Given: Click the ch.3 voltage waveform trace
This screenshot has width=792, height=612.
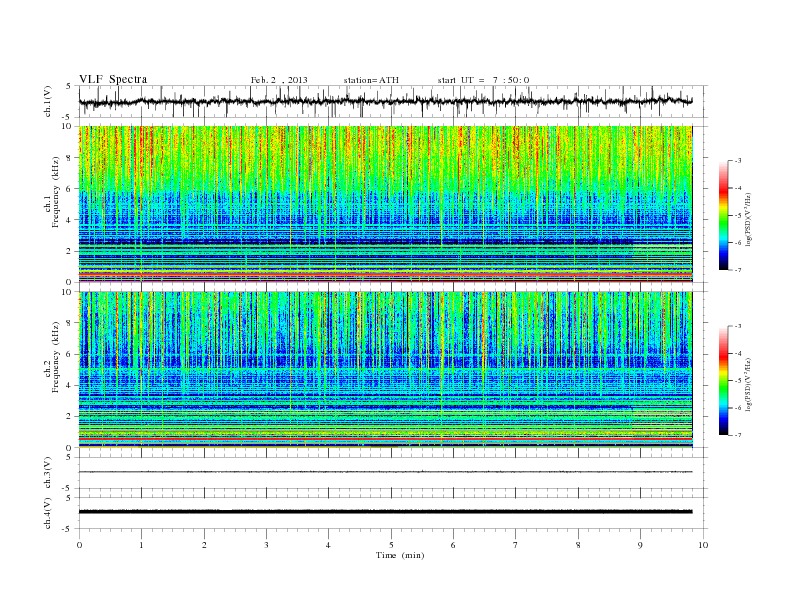Looking at the screenshot, I should pyautogui.click(x=385, y=472).
